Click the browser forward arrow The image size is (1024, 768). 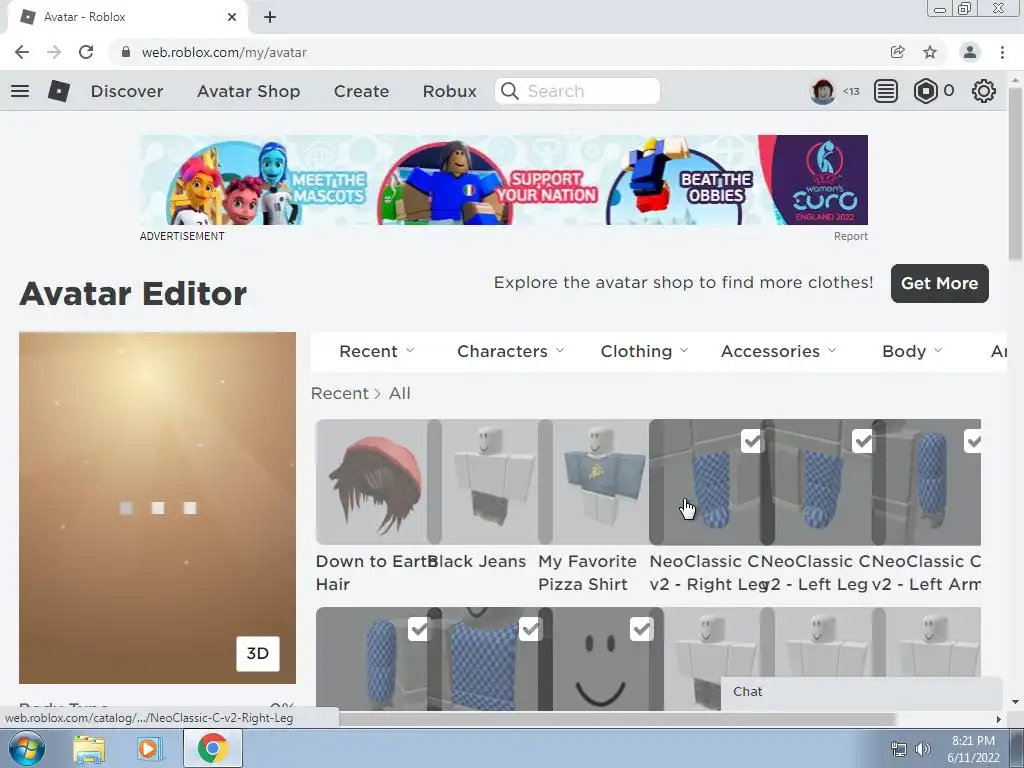[54, 52]
